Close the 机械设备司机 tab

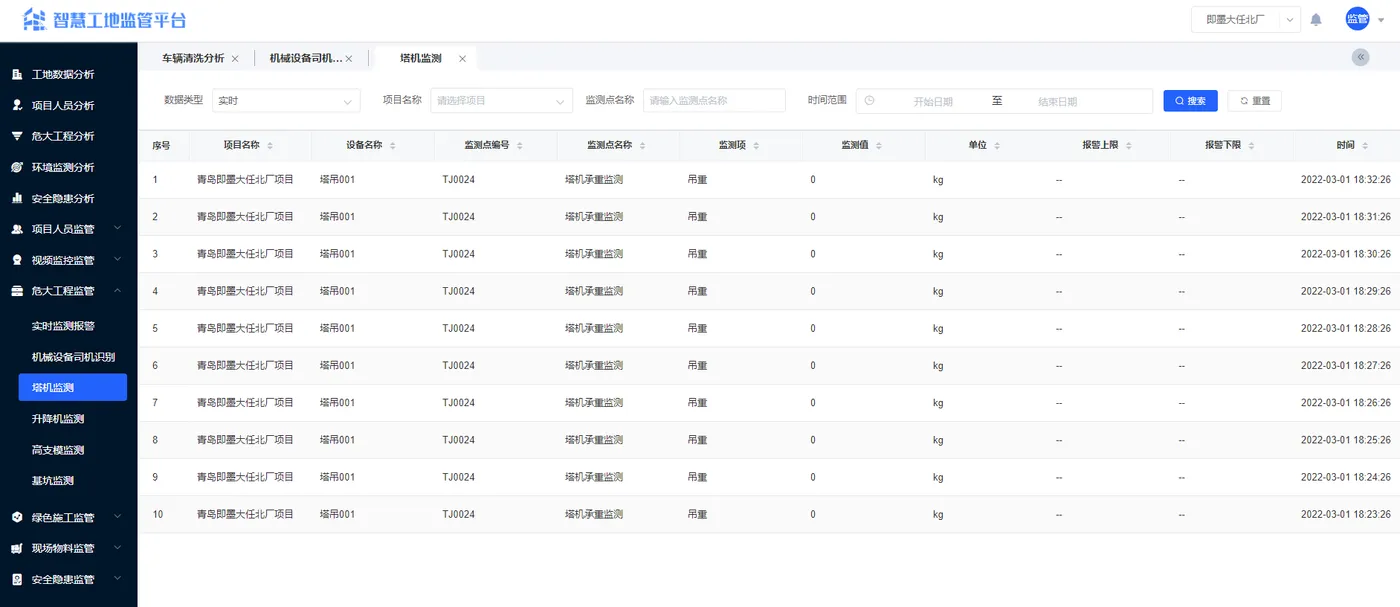click(x=349, y=59)
